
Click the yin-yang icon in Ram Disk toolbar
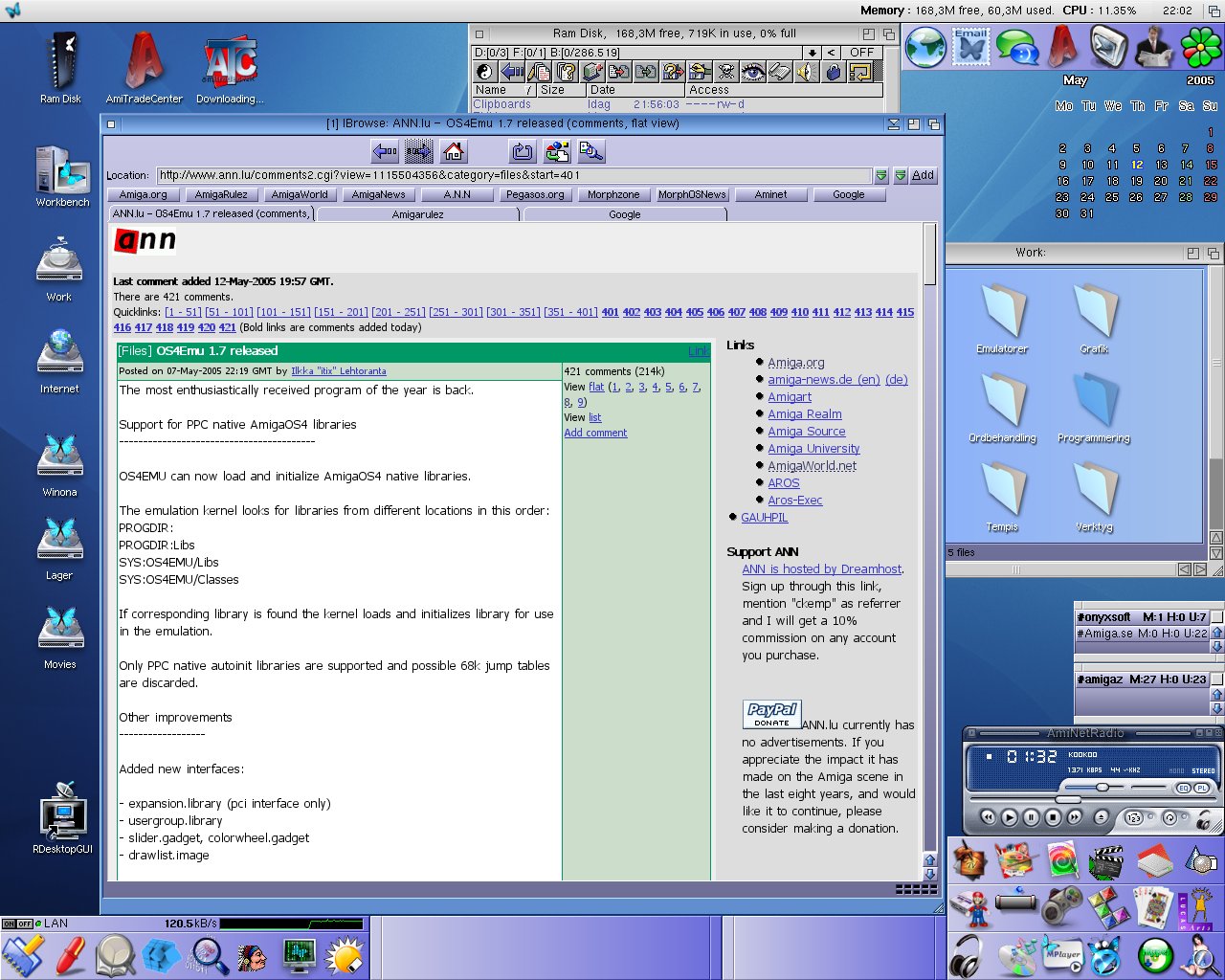tap(485, 72)
